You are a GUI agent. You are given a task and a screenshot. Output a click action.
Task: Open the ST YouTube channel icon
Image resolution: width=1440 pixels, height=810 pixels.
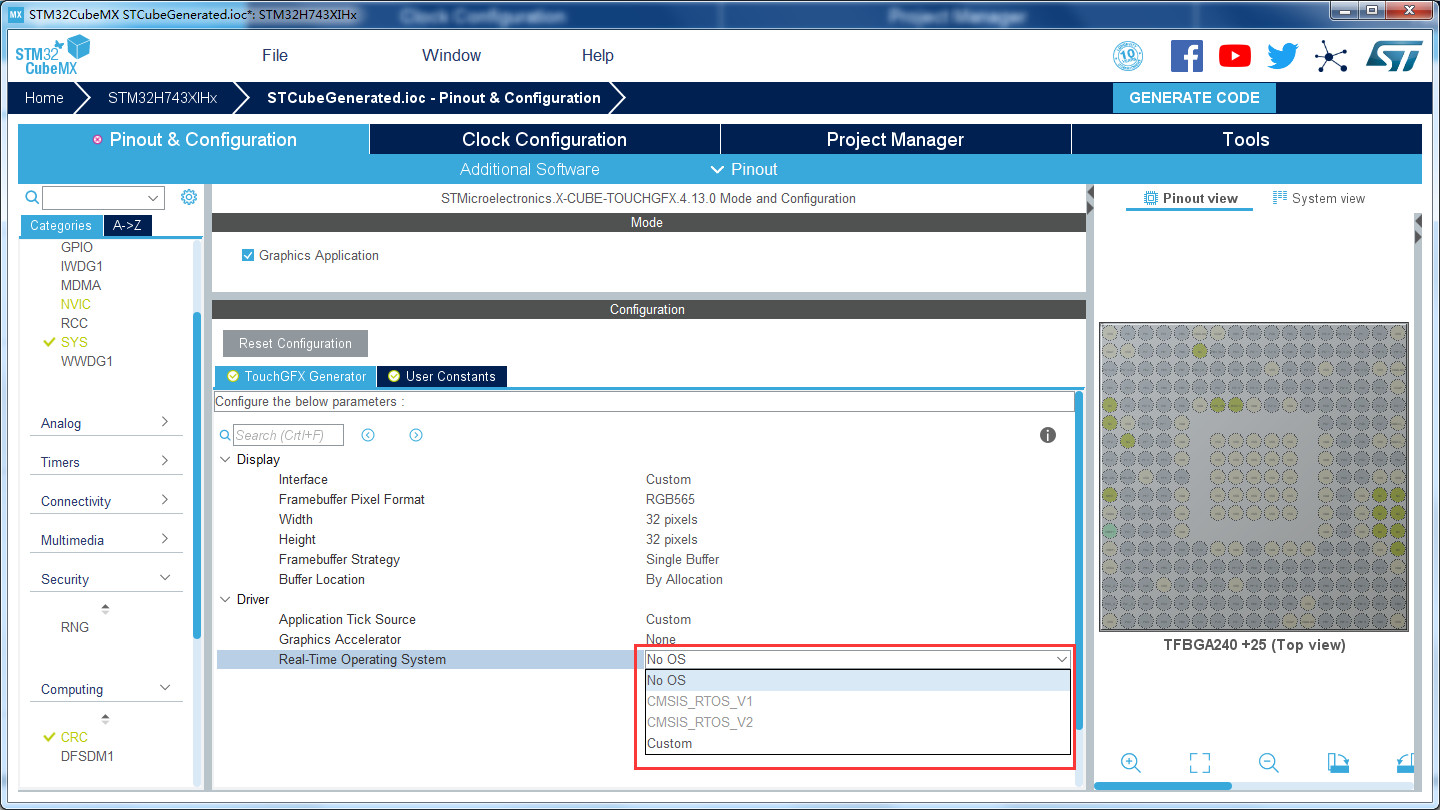(1235, 56)
